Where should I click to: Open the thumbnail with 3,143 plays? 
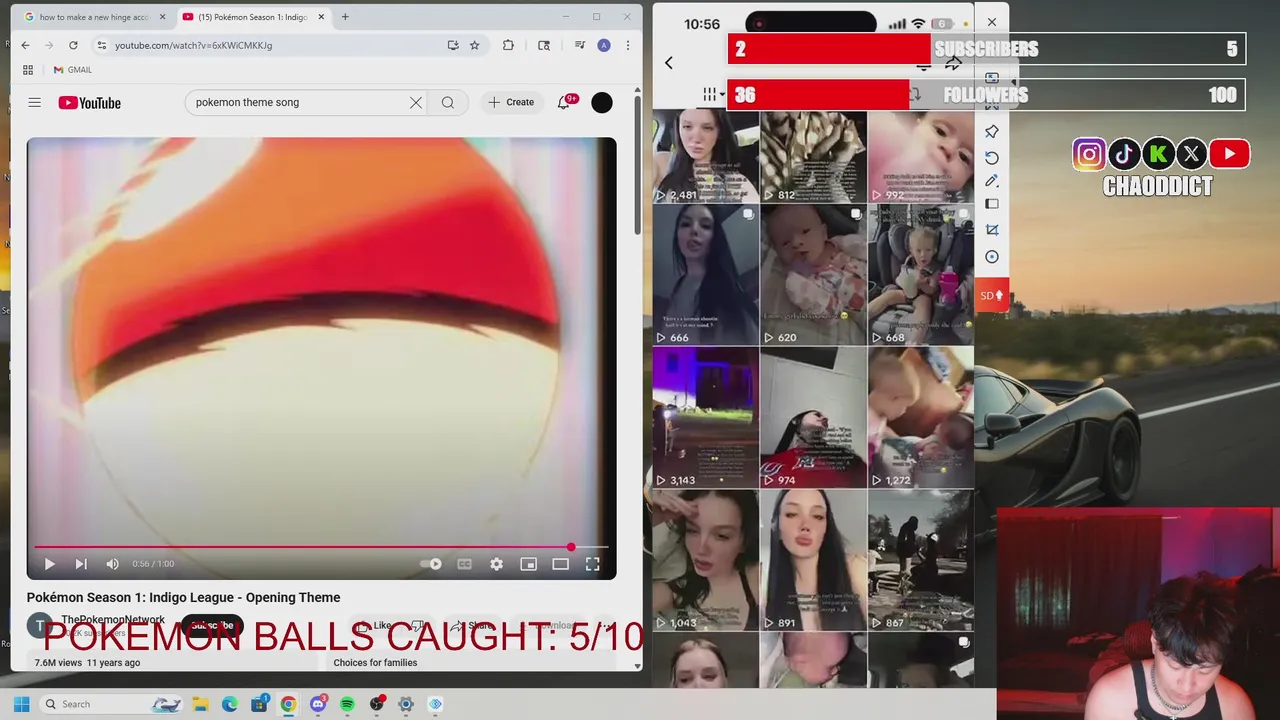(706, 417)
